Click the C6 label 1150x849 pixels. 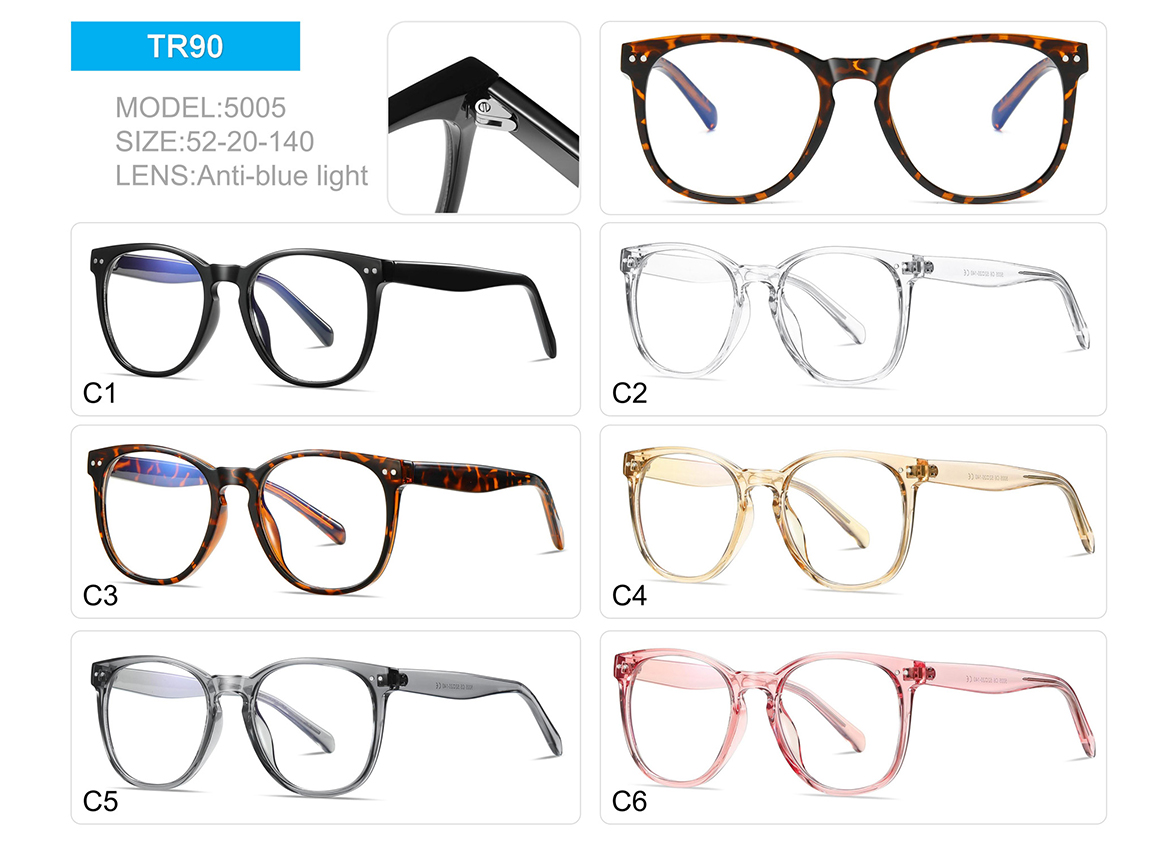coord(629,801)
